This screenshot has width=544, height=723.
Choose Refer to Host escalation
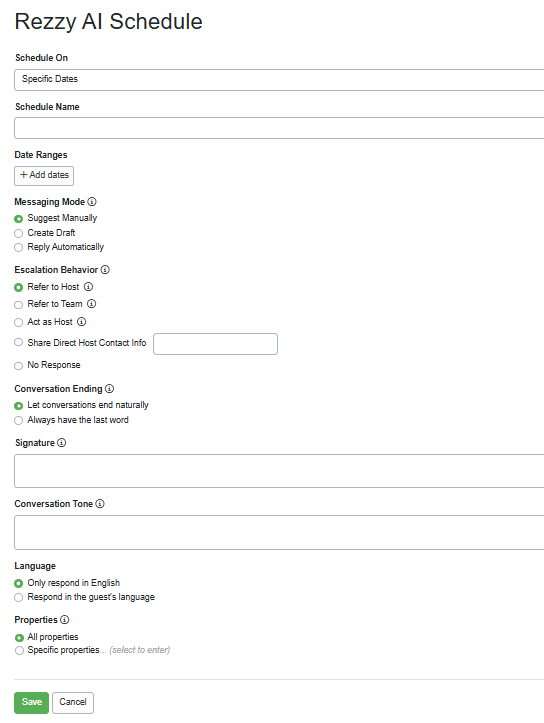[x=18, y=288]
